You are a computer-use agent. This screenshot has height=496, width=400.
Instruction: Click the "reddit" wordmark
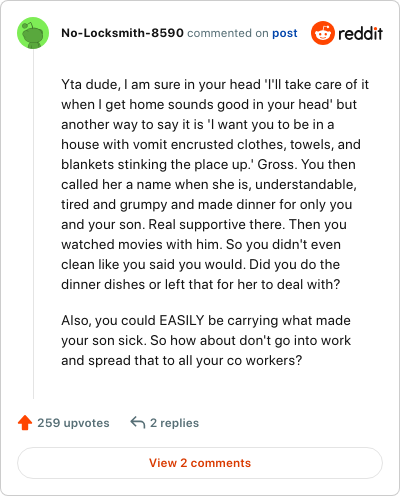(361, 33)
